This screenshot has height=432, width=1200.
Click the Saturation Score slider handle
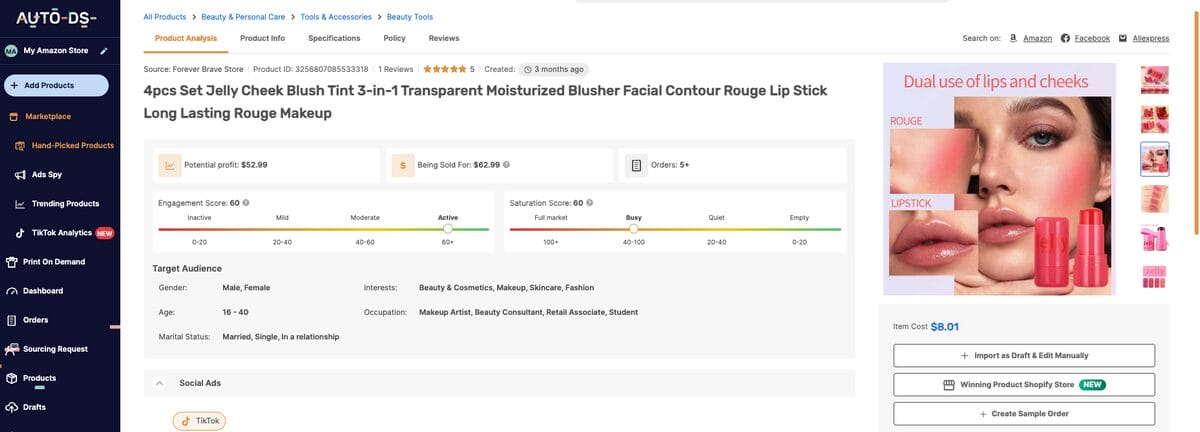pos(633,229)
